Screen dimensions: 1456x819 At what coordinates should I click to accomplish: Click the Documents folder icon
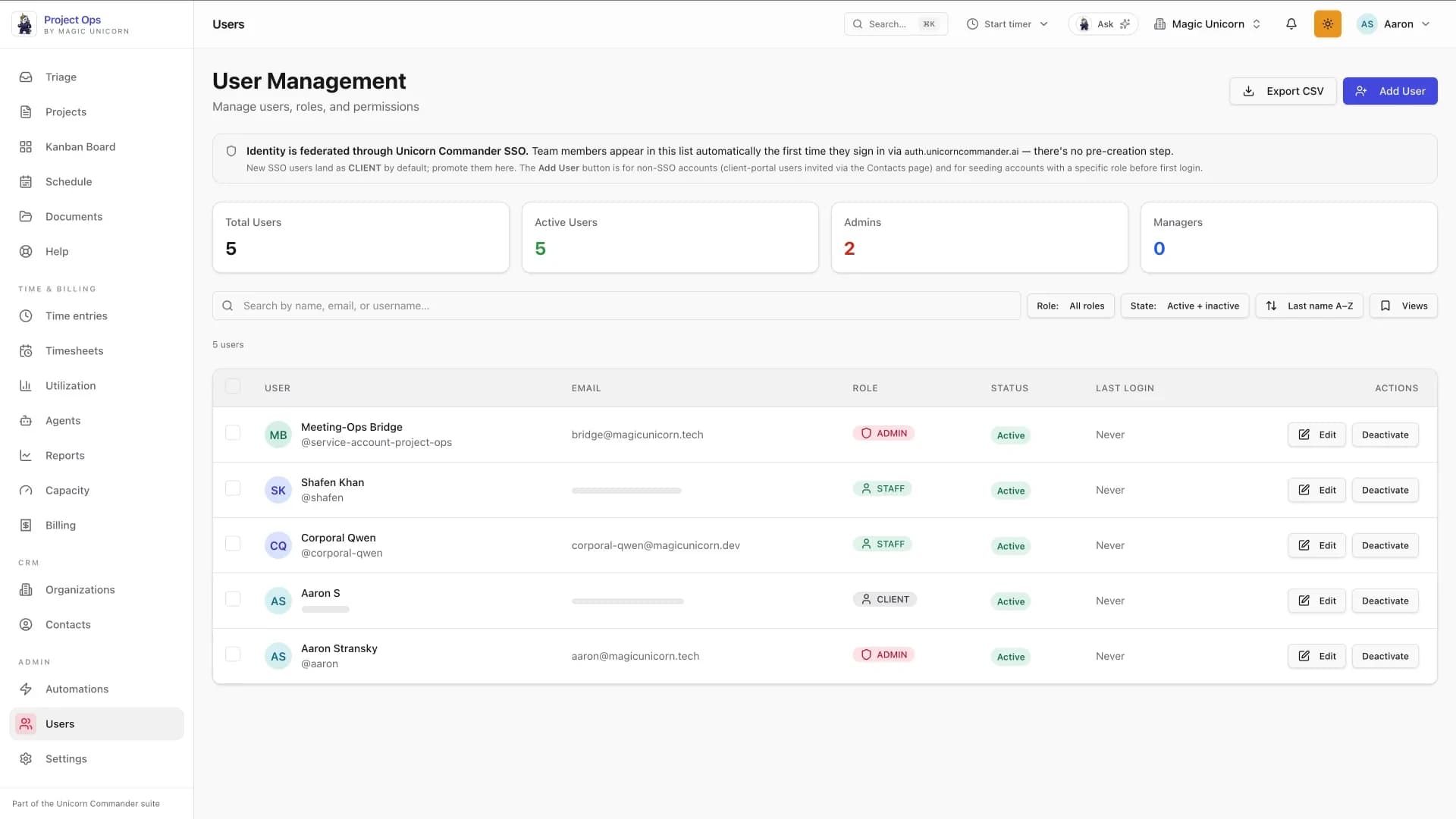point(26,217)
